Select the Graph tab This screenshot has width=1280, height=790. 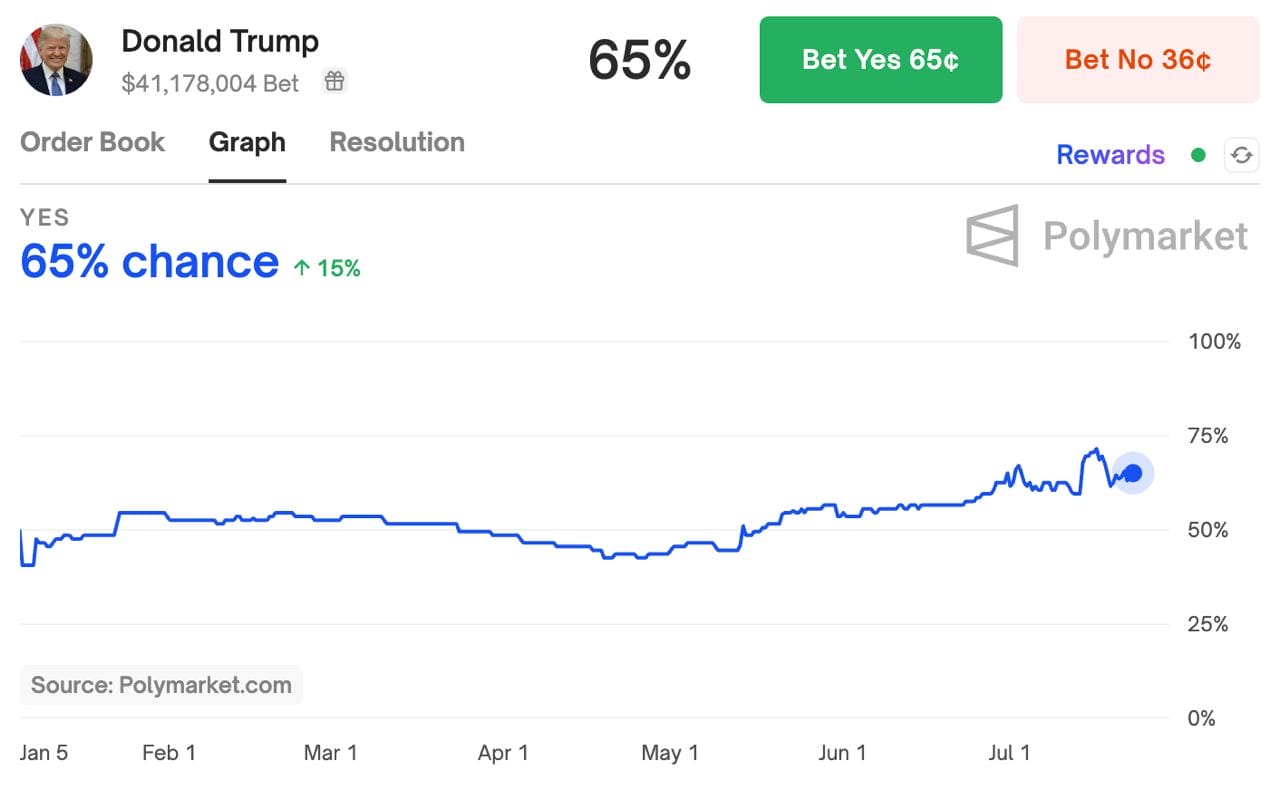point(247,142)
